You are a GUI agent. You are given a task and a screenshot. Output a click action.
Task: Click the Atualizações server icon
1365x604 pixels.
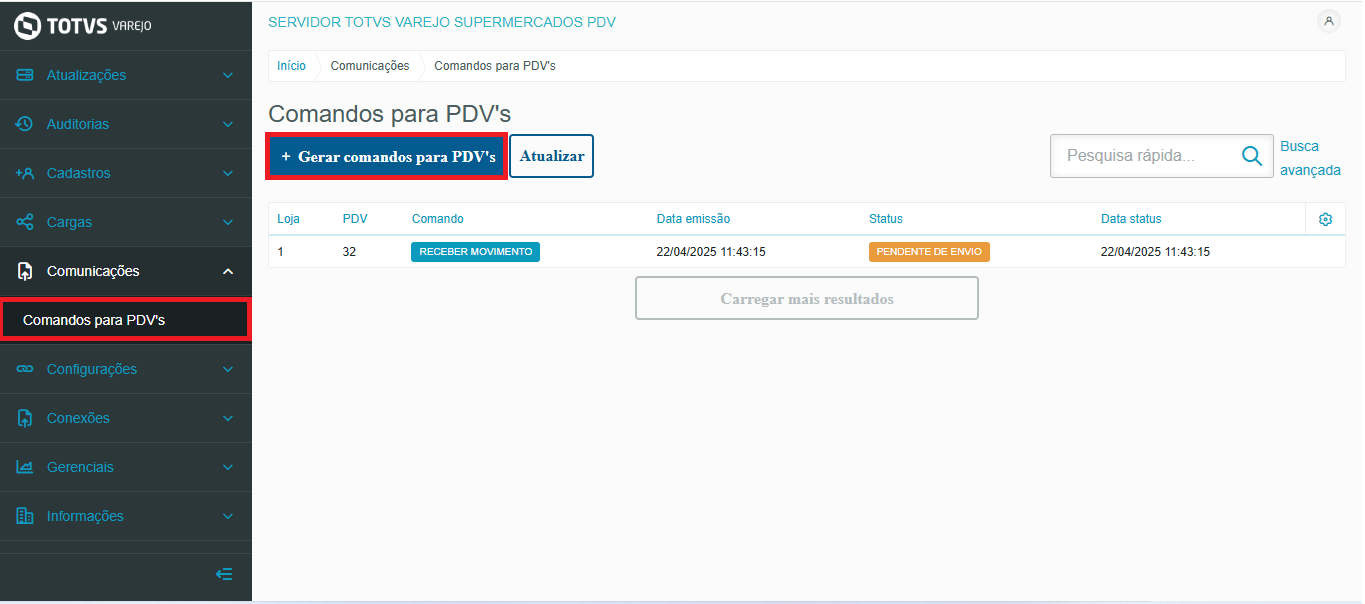pyautogui.click(x=25, y=75)
